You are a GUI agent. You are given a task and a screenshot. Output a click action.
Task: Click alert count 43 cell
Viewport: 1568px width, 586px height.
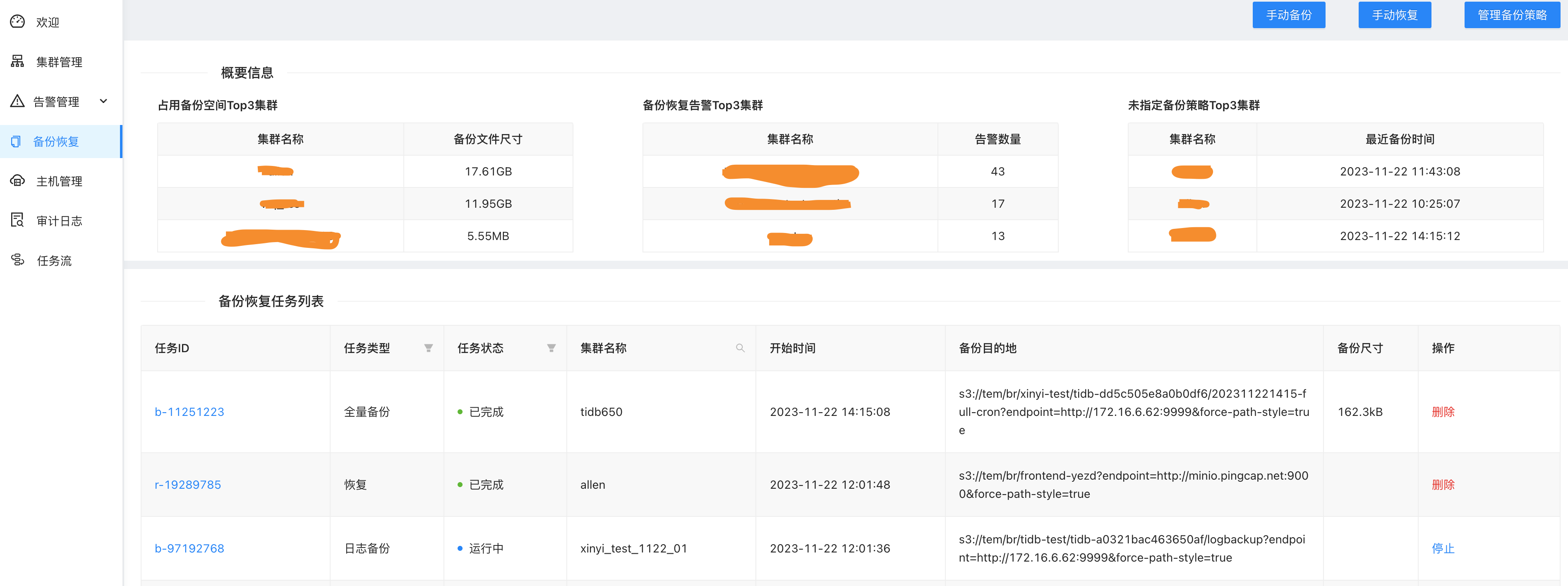point(997,171)
